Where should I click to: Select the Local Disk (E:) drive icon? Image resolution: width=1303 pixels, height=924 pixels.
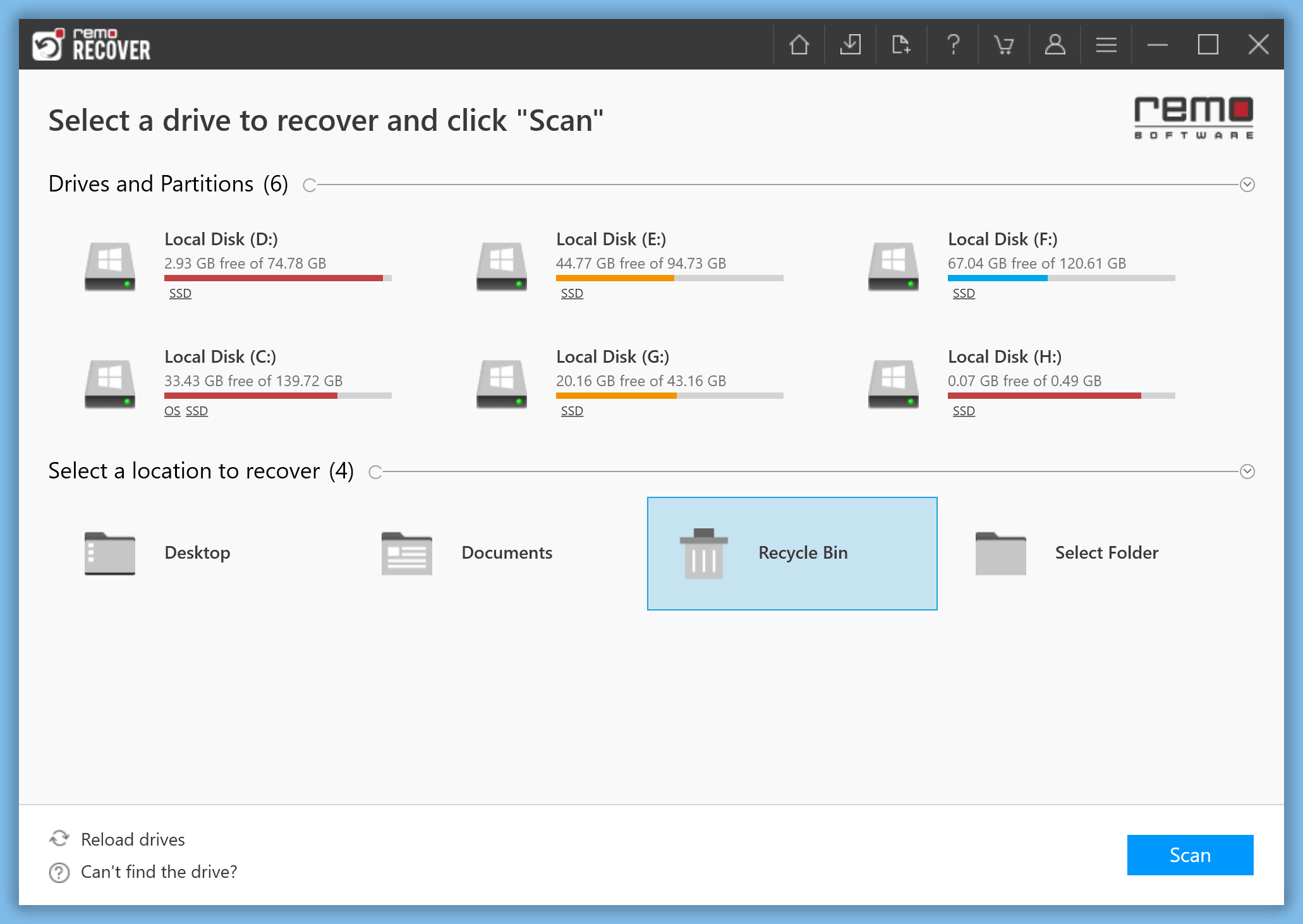coord(502,266)
